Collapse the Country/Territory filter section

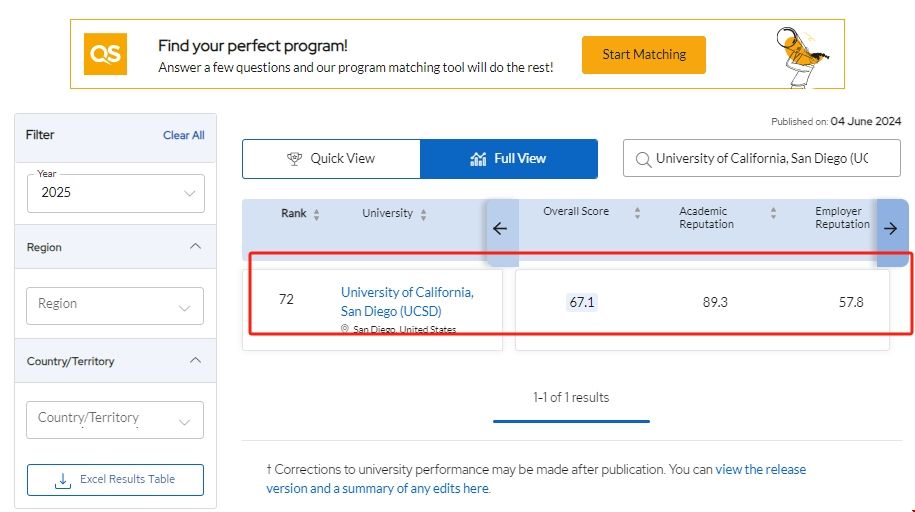(x=195, y=361)
